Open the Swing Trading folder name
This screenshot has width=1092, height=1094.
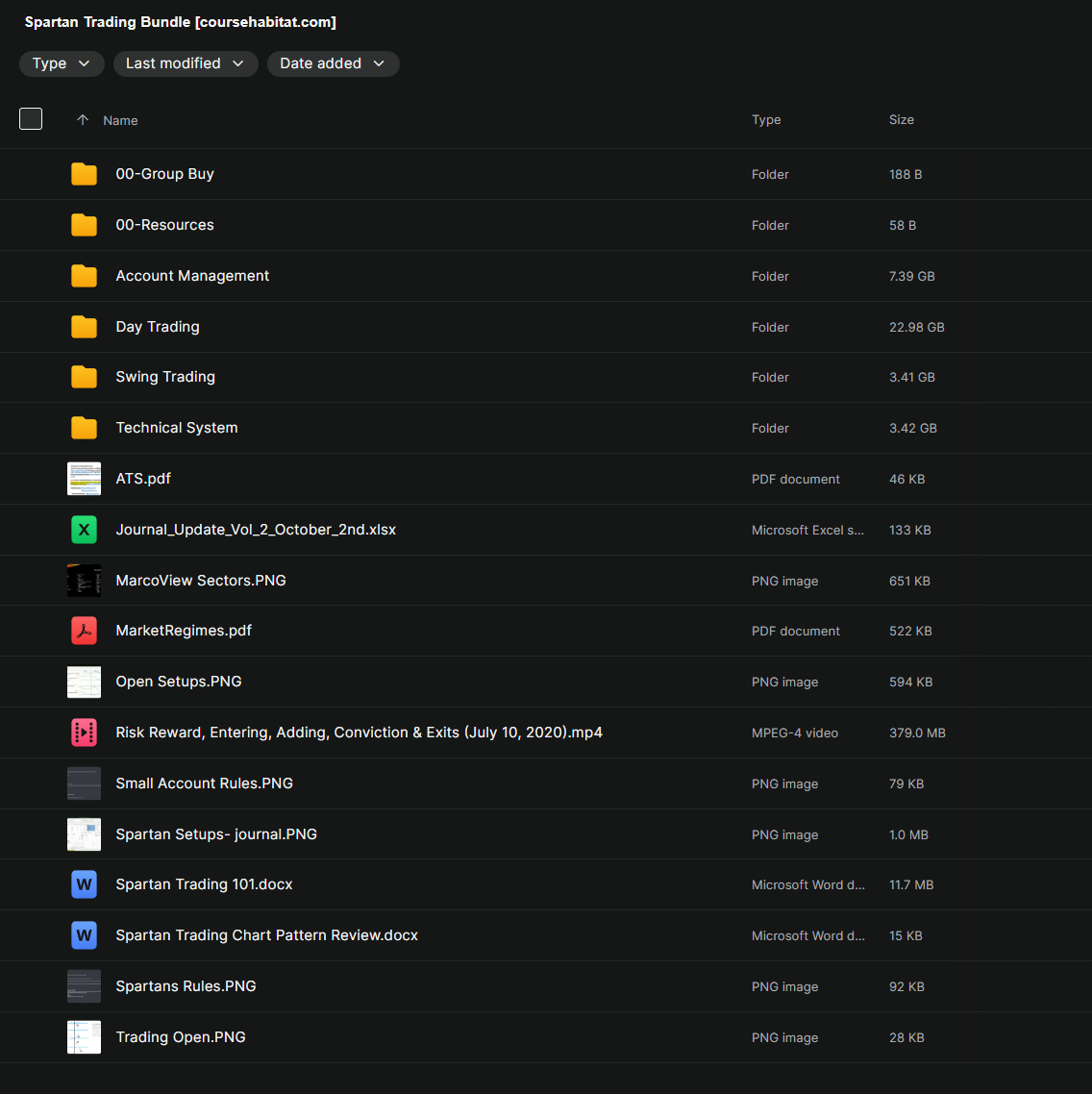165,377
